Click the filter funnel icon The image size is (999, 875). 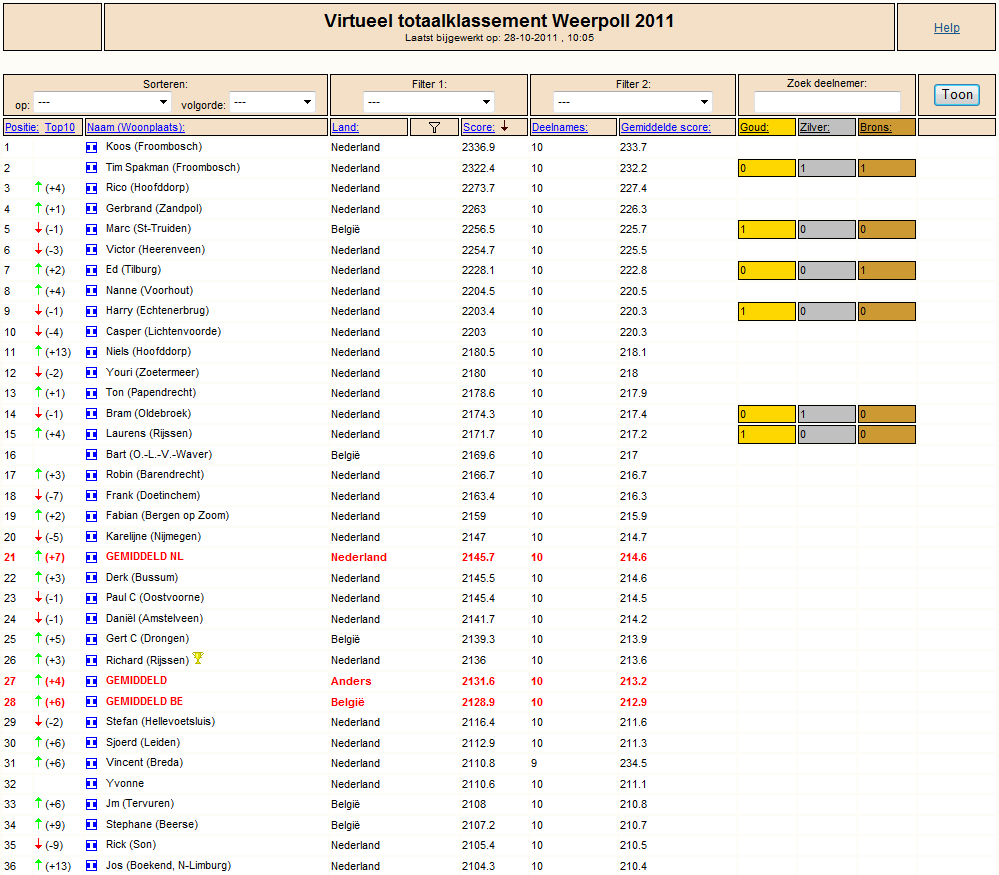click(x=434, y=127)
